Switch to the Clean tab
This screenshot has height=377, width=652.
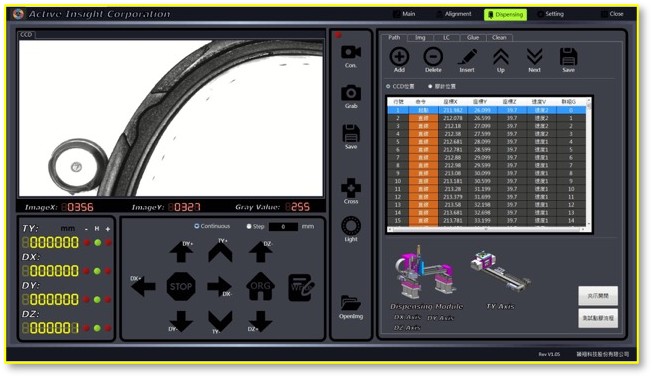(499, 38)
